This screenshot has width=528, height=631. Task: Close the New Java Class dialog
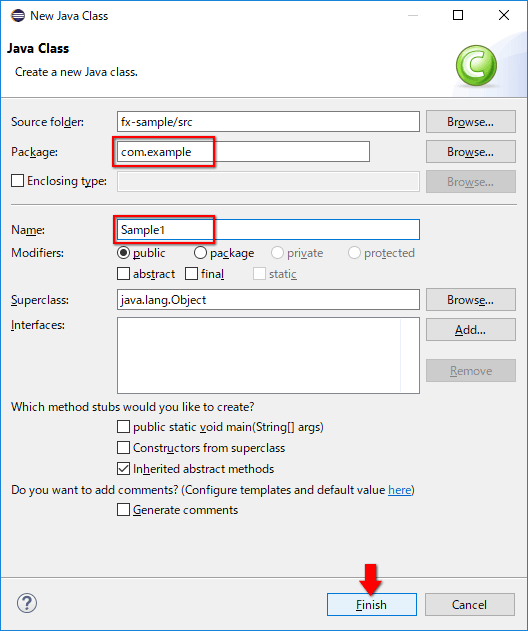tap(504, 15)
